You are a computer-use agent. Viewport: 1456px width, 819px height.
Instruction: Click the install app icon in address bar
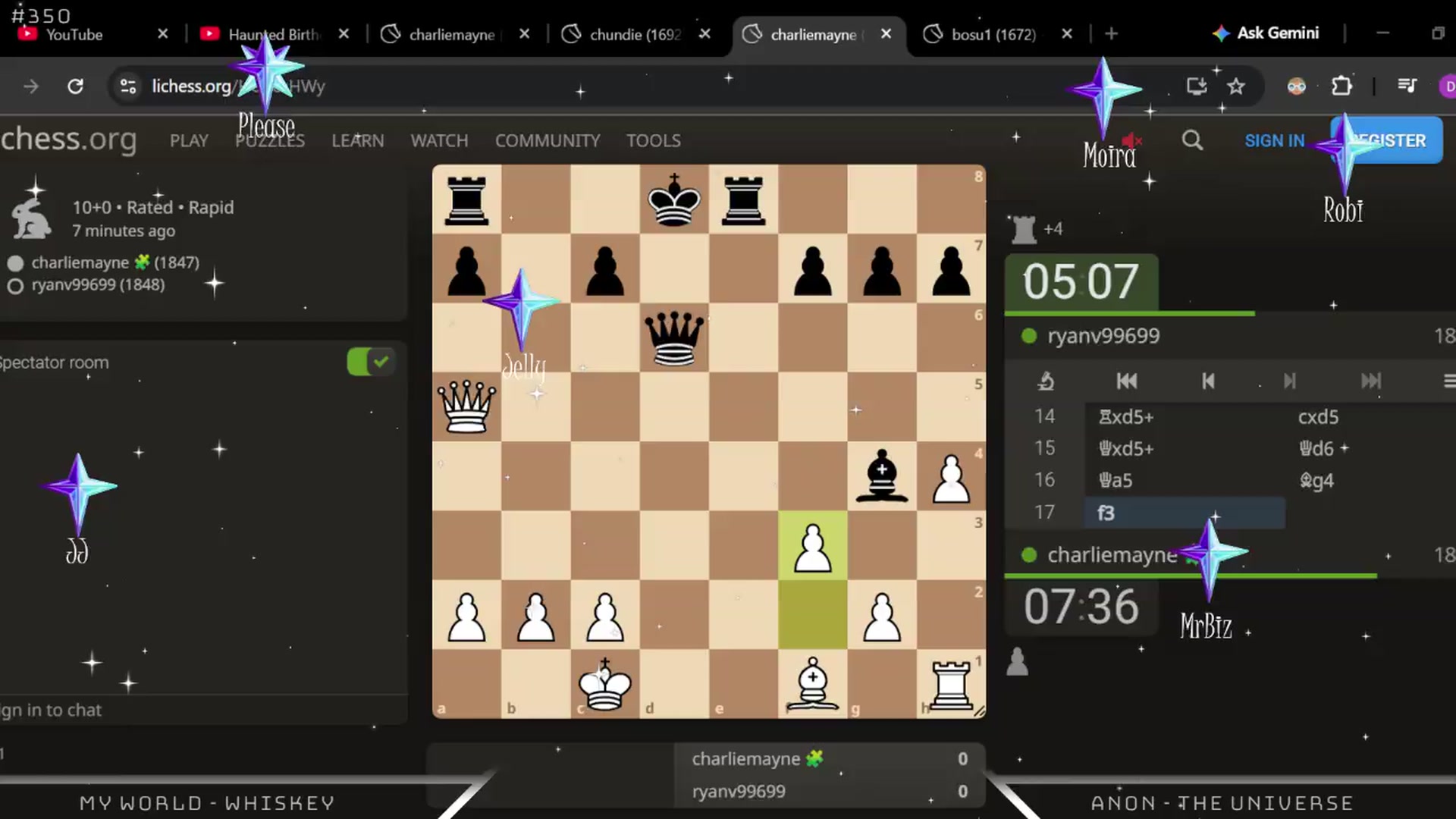1197,86
